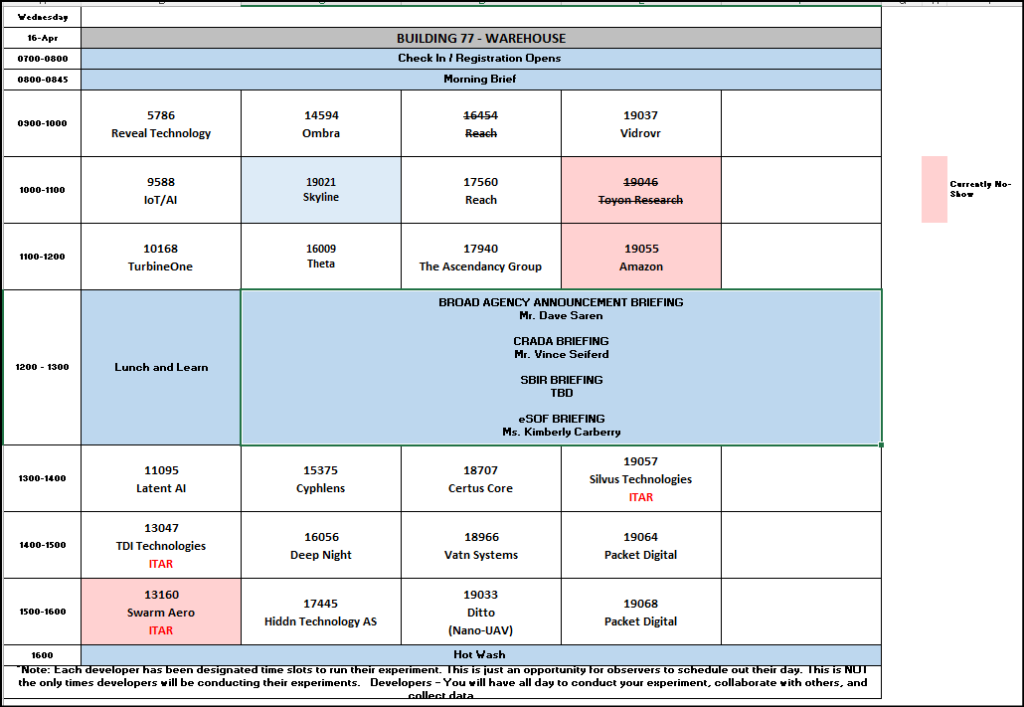The width and height of the screenshot is (1024, 707).
Task: Click the 18966 Vatn Systems cell
Action: 481,545
